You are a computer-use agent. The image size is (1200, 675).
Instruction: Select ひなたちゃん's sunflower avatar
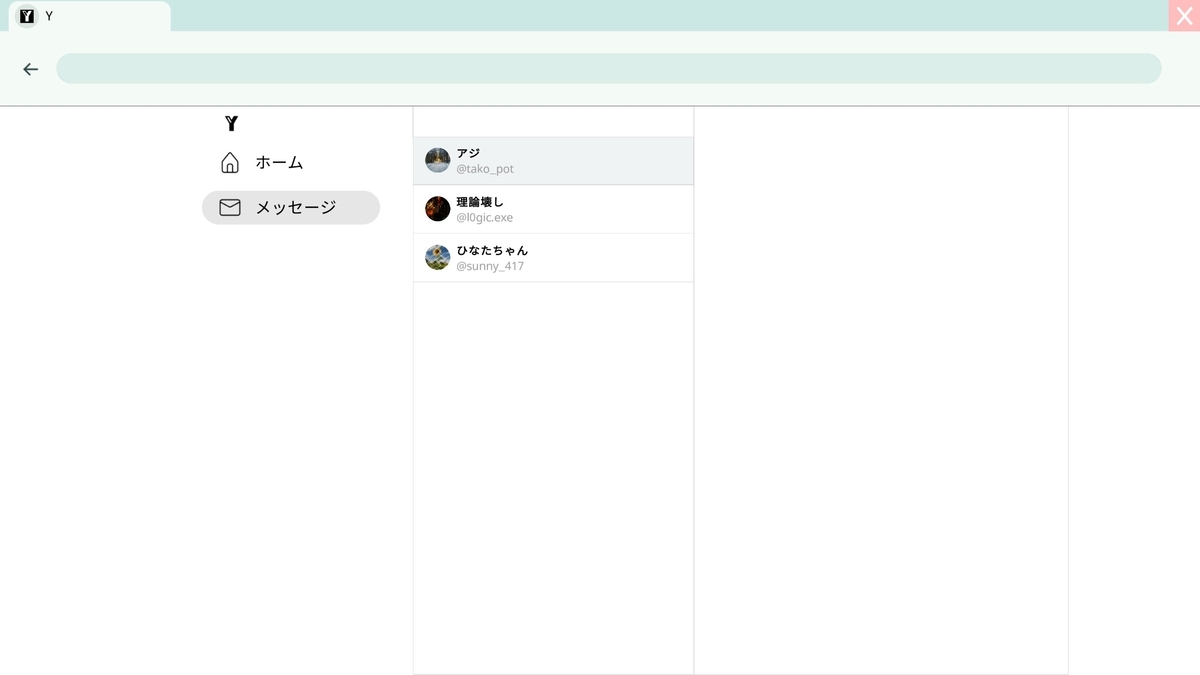click(437, 257)
